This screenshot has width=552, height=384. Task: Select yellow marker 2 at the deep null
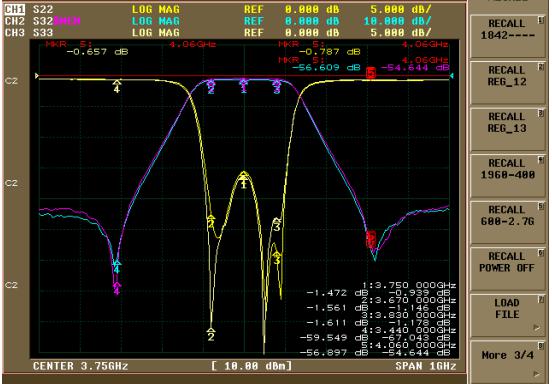tap(211, 334)
